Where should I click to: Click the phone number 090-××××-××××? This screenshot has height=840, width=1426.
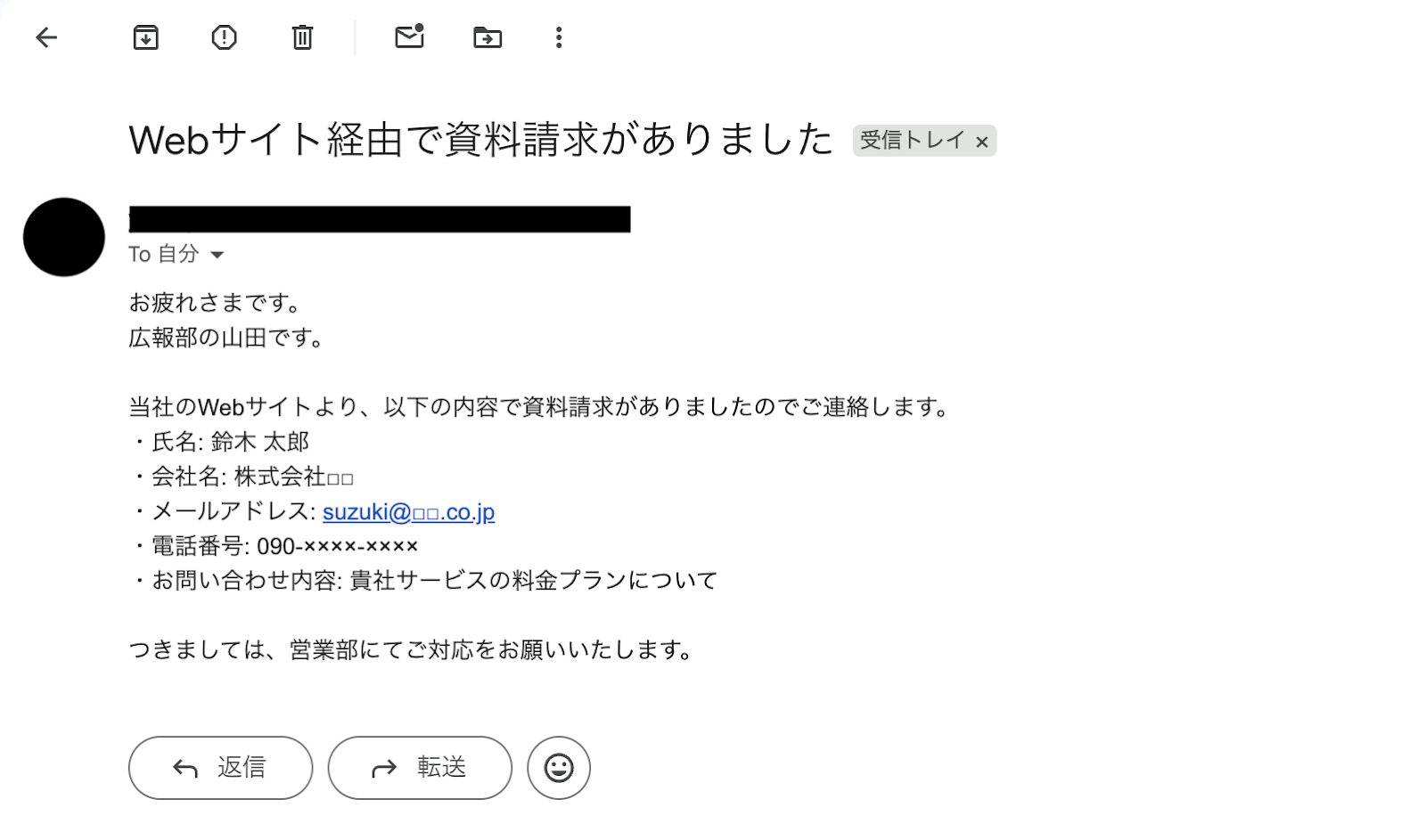pyautogui.click(x=338, y=546)
